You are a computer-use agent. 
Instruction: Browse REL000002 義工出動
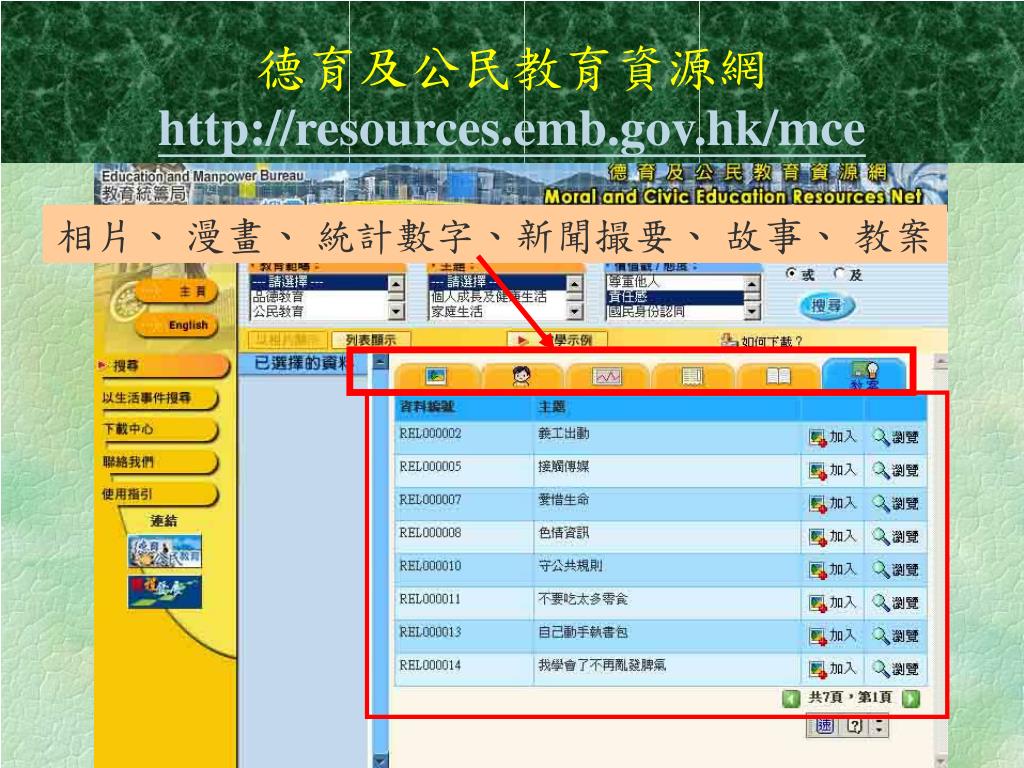[895, 437]
